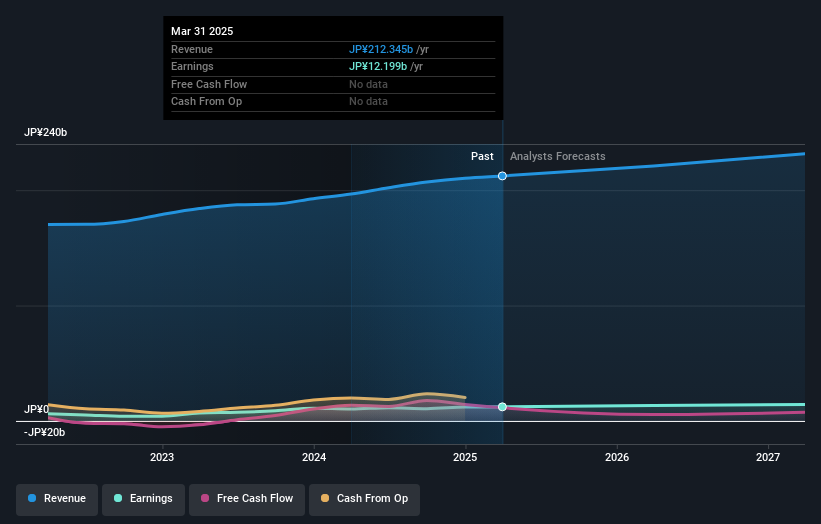Click the tooltip Cash From Op row label

[x=206, y=102]
